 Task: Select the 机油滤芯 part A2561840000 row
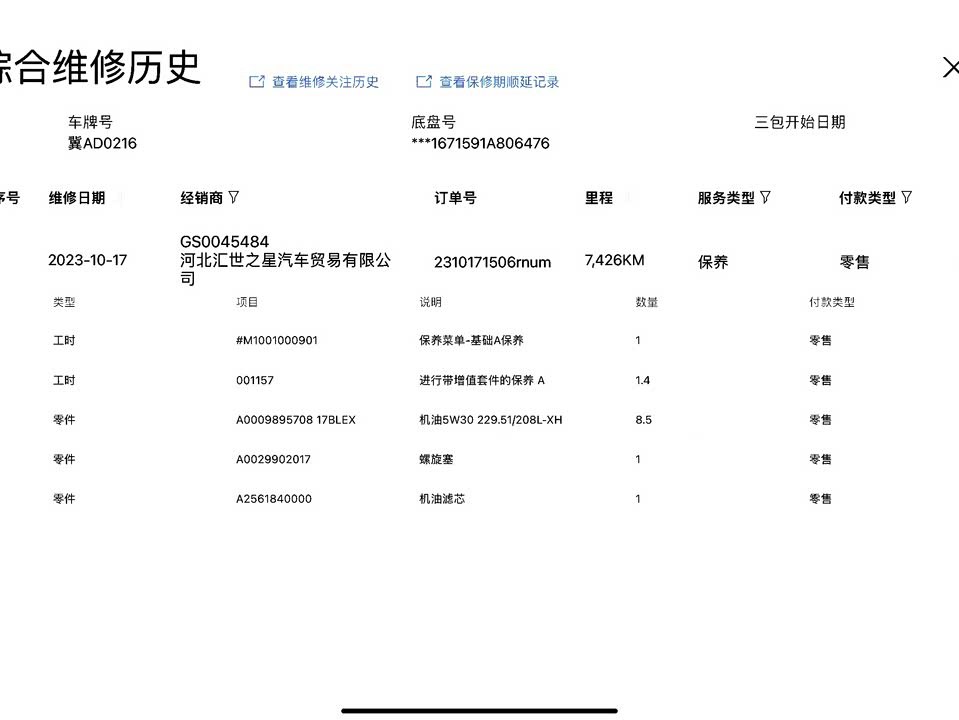[273, 498]
